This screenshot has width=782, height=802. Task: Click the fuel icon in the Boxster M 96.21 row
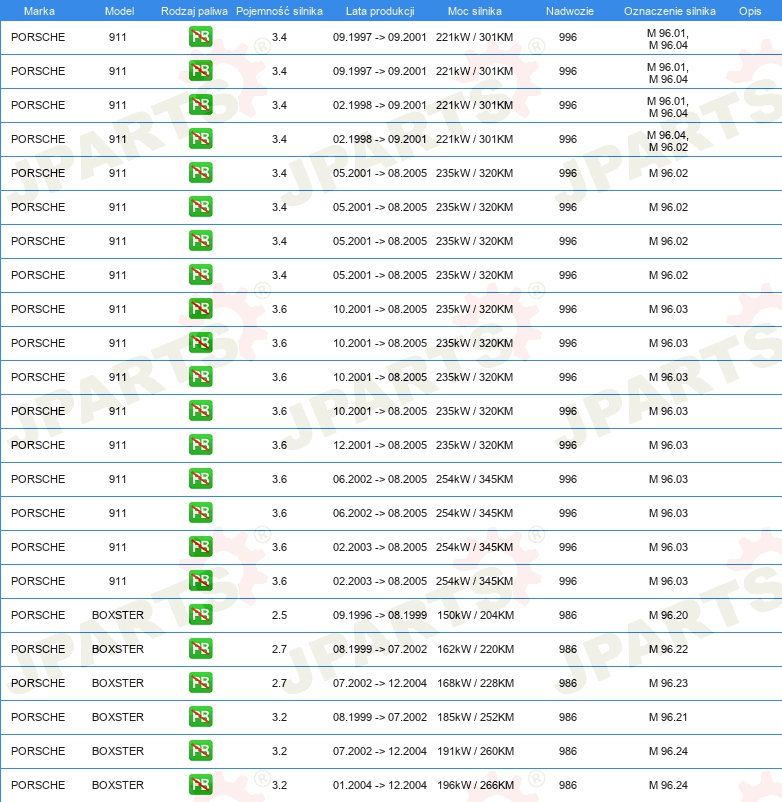(x=200, y=717)
